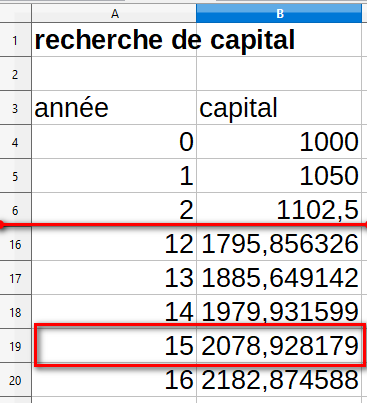
Task: Select the cell containing 1050
Action: click(279, 176)
